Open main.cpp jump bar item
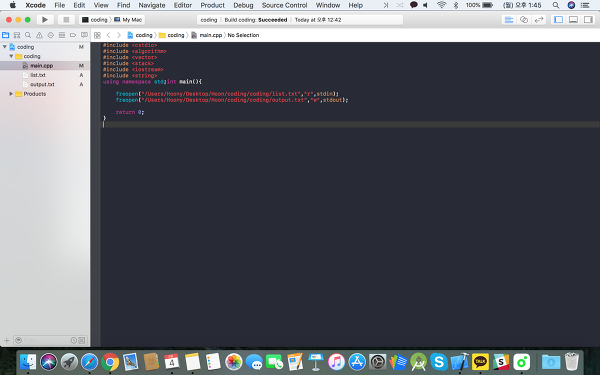Screen dimensions: 600x375 click(x=207, y=35)
